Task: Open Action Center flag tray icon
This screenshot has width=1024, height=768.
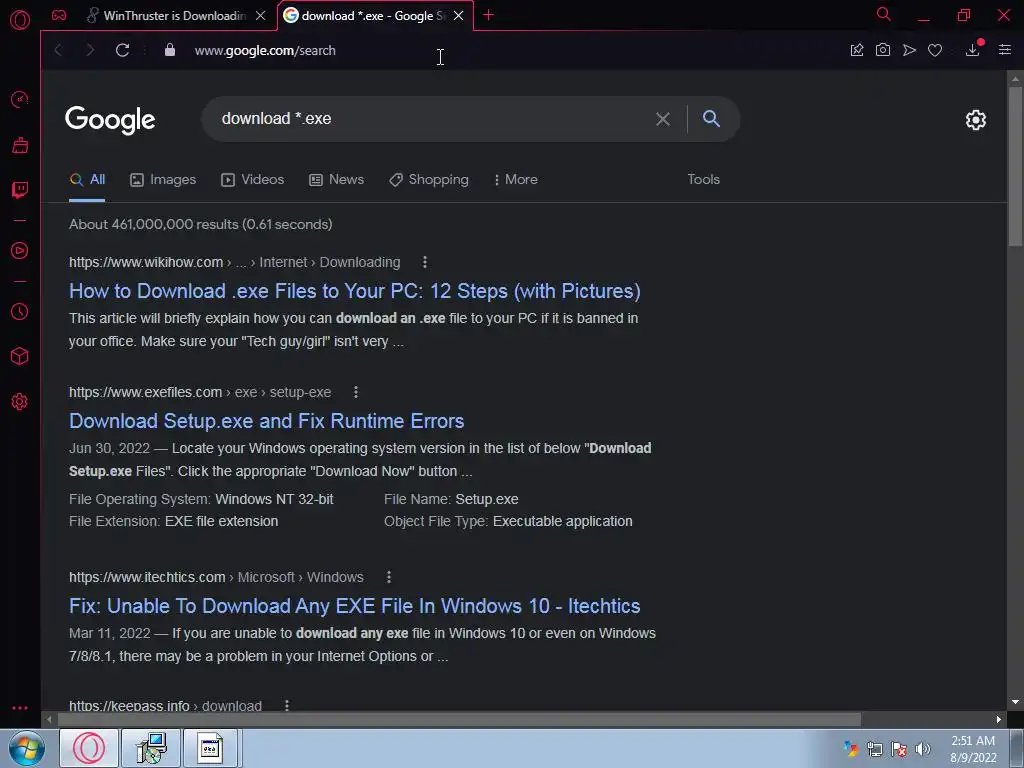Action: point(899,749)
